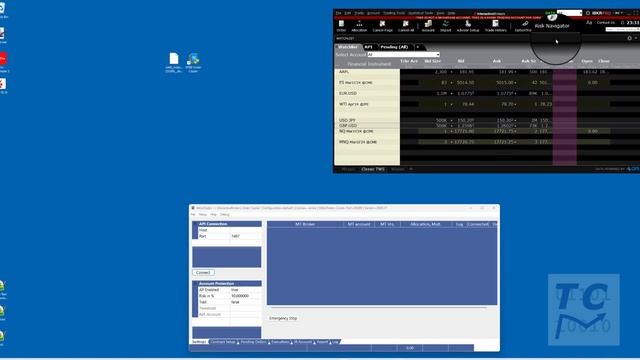
Task: Click the Allocation, Mult. column header
Action: pyautogui.click(x=426, y=224)
